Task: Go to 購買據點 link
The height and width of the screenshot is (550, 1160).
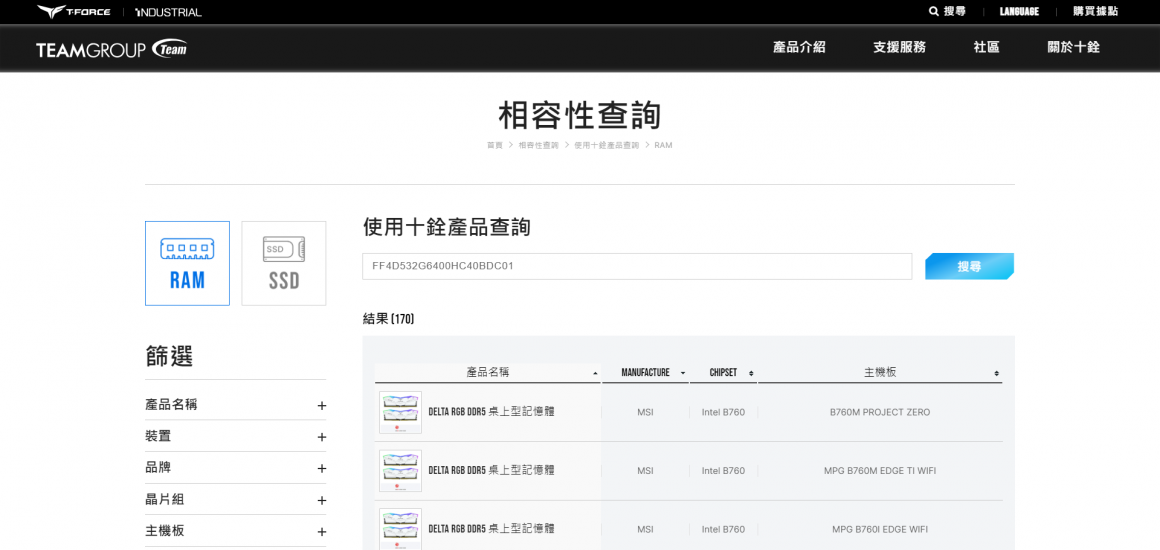Action: tap(1095, 11)
